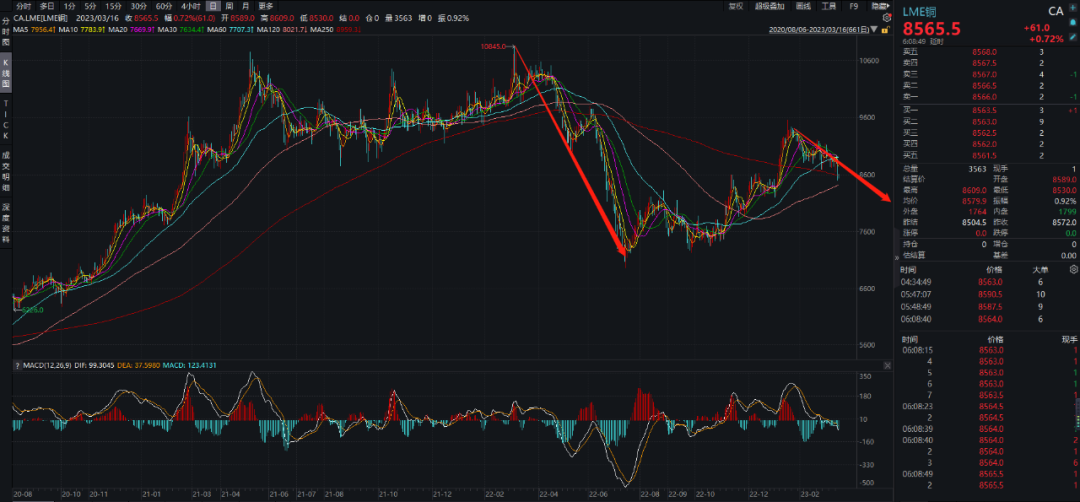The width and height of the screenshot is (1080, 502).
Task: Click the 大单 column header
Action: 1040,270
